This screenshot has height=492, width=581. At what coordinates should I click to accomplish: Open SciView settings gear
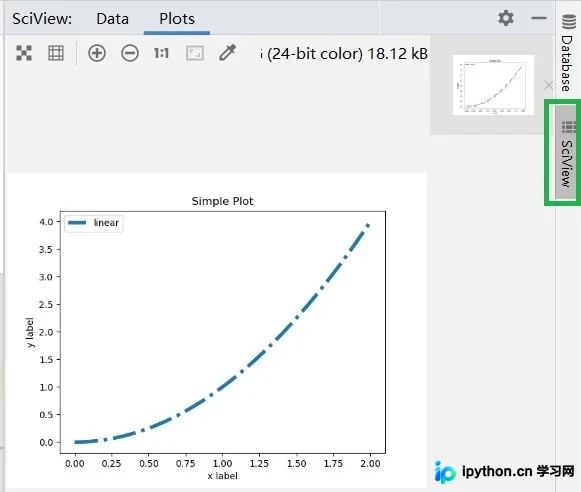[505, 18]
